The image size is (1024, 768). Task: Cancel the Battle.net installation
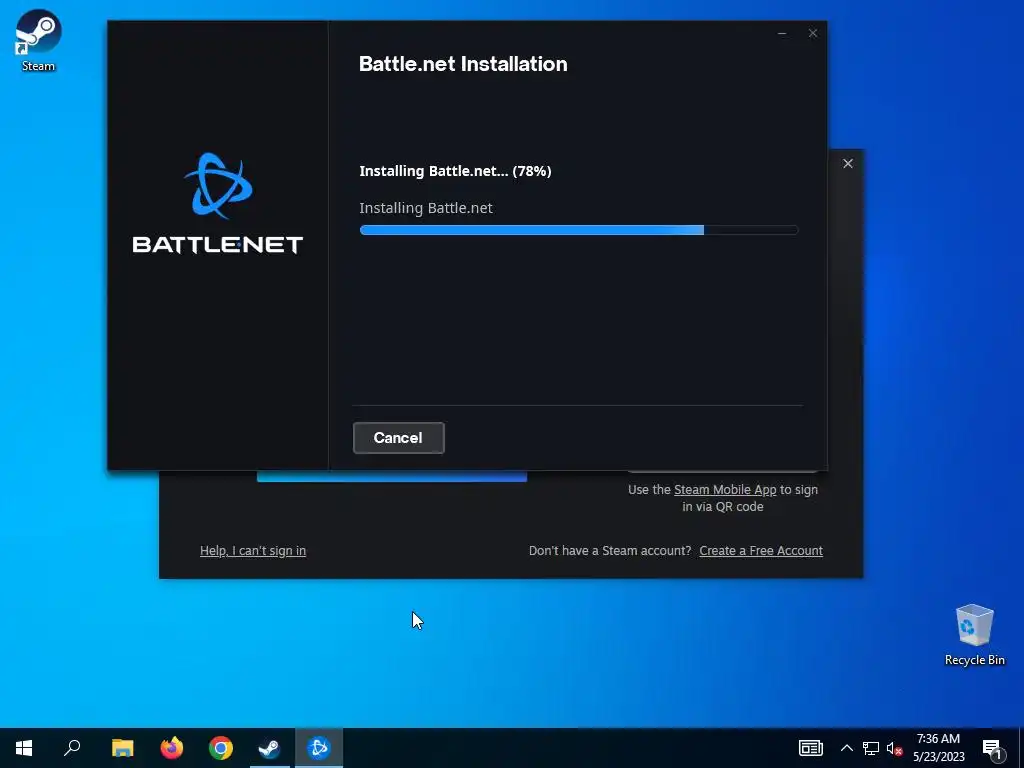click(398, 438)
